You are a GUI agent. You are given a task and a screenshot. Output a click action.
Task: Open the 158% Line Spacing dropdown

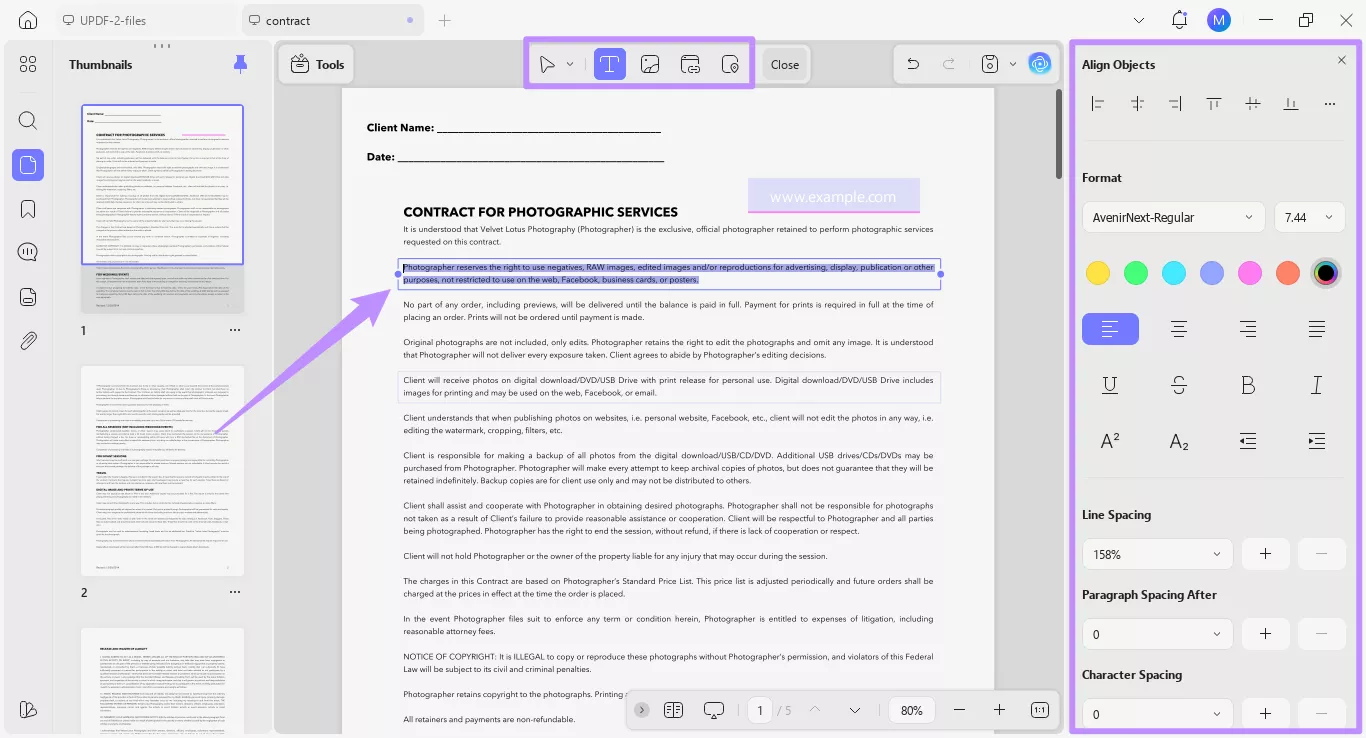[x=1157, y=554]
